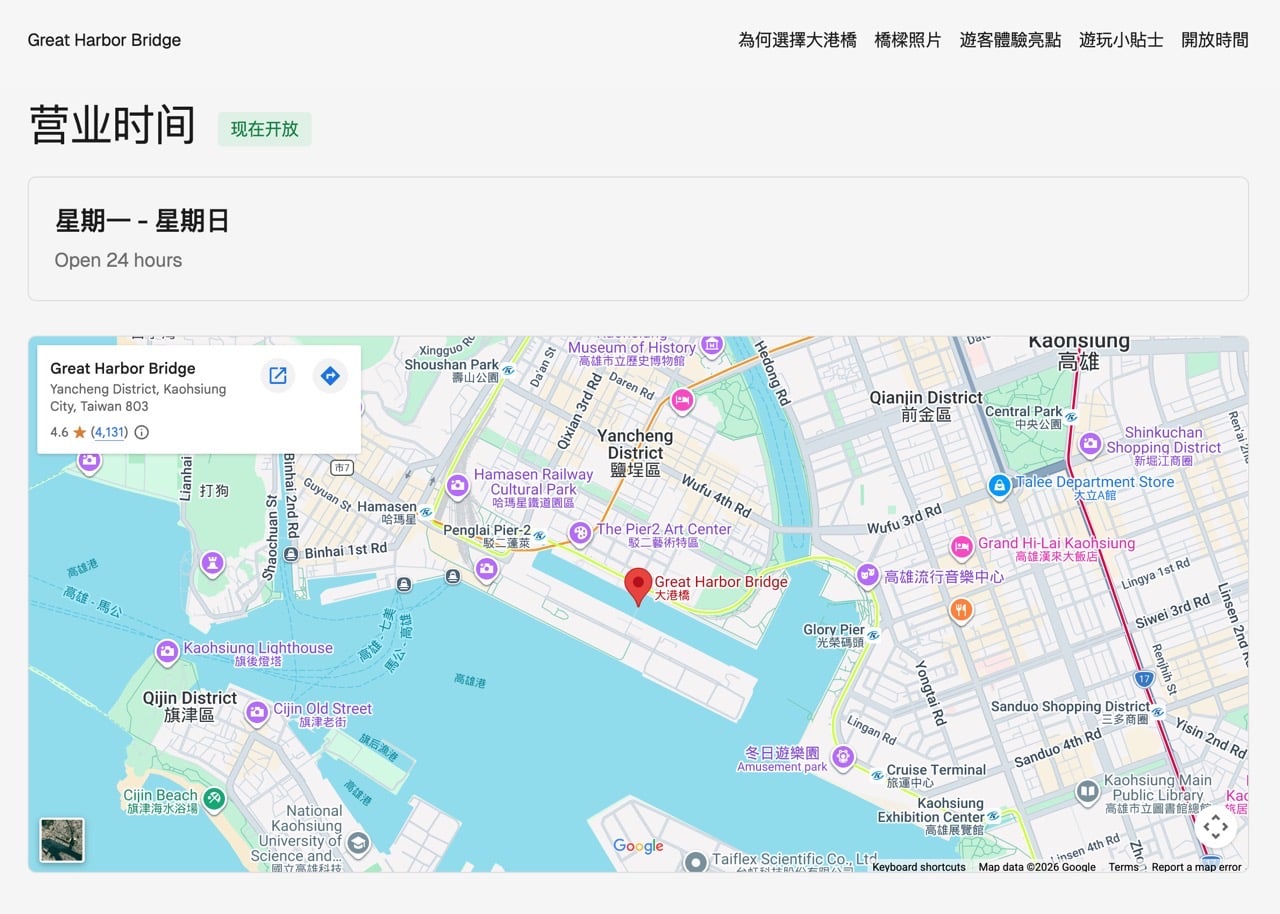This screenshot has width=1280, height=914.
Task: Jump to the 遊玩小貼士 section
Action: coord(1121,40)
